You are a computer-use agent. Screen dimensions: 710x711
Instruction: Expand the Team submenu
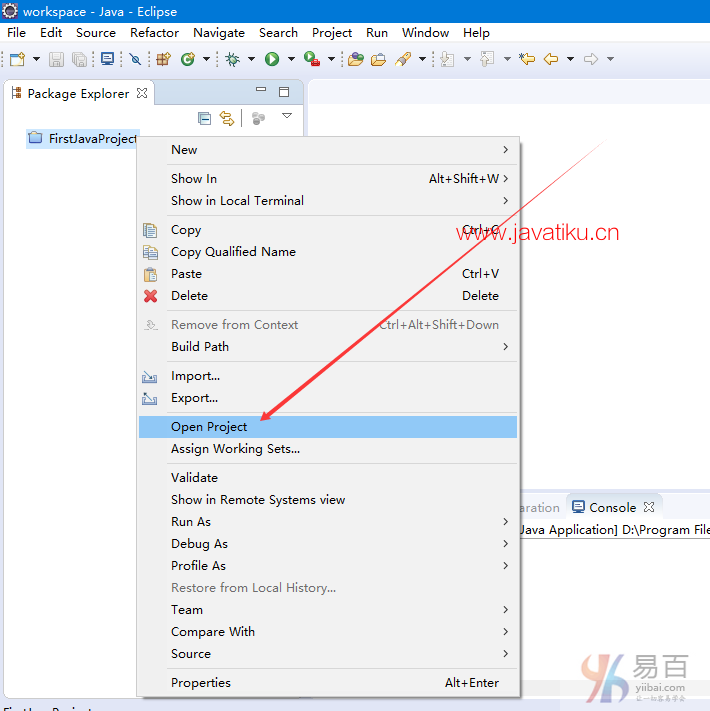click(x=328, y=609)
